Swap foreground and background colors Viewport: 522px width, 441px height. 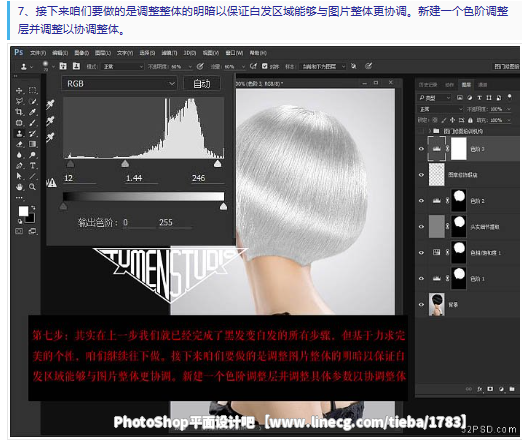click(x=33, y=208)
